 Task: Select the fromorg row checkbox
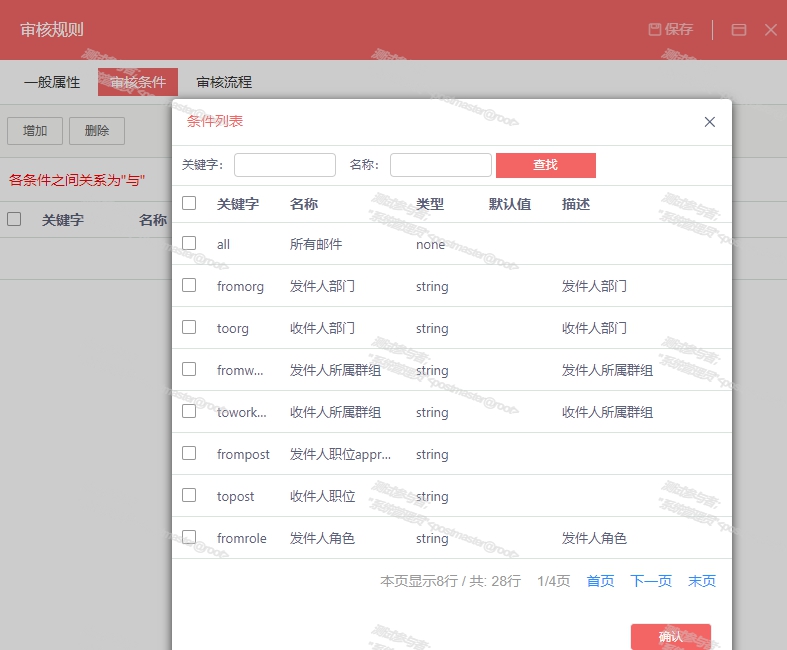[189, 285]
